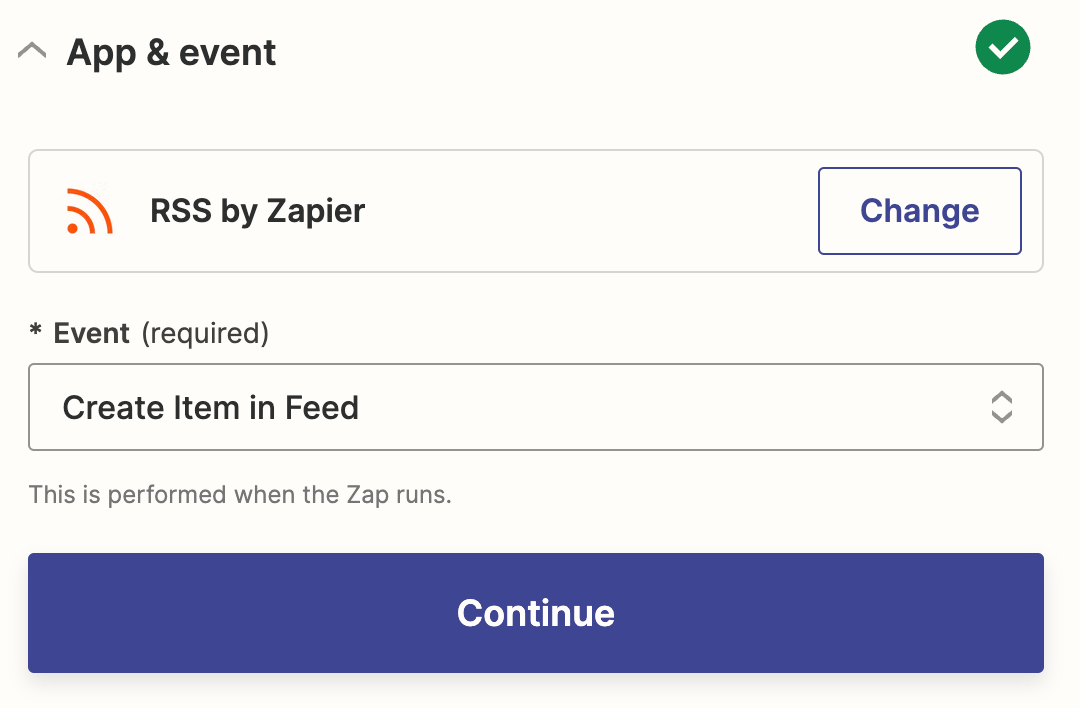Click the word "Zapier" in the app card
1080x708 pixels.
[315, 211]
